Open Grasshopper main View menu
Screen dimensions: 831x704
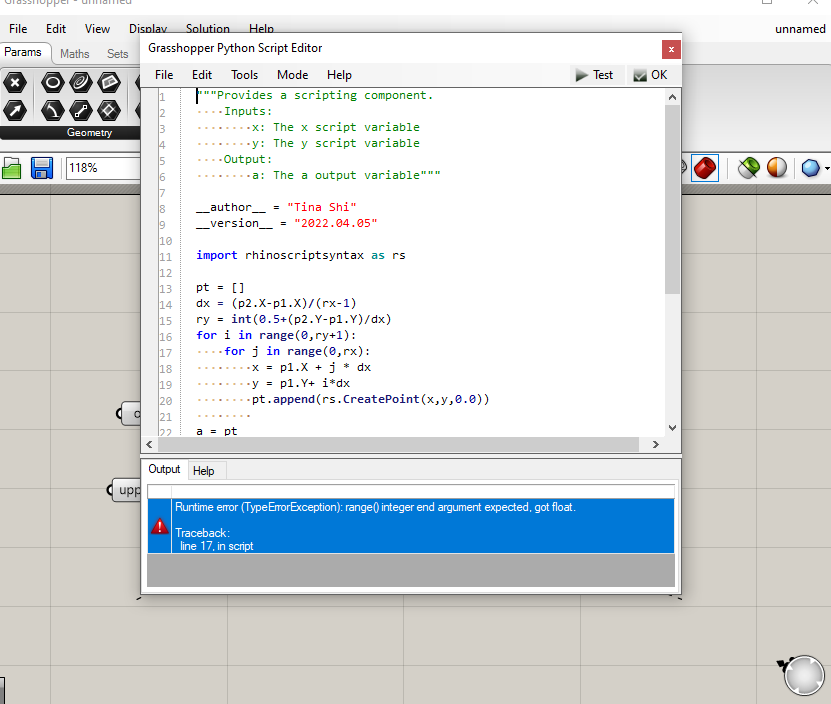(x=98, y=29)
